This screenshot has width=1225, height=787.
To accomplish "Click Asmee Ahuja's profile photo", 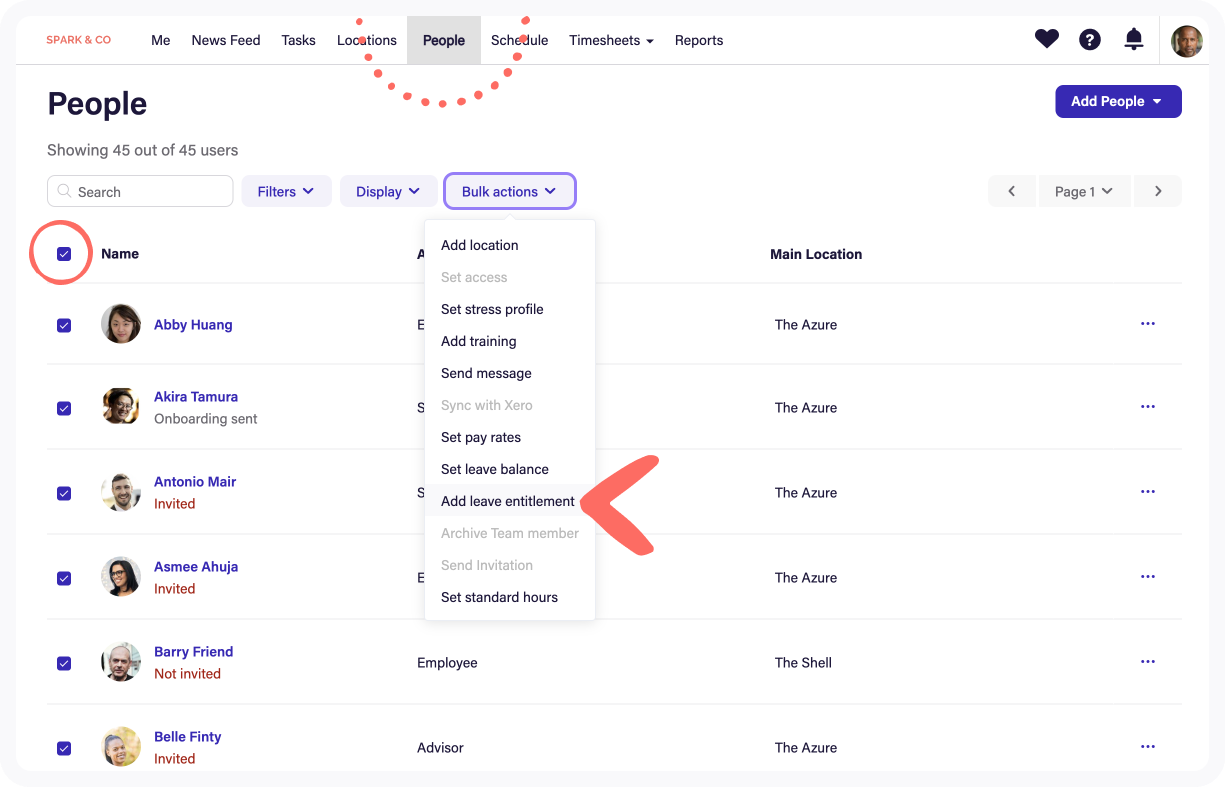I will [121, 577].
